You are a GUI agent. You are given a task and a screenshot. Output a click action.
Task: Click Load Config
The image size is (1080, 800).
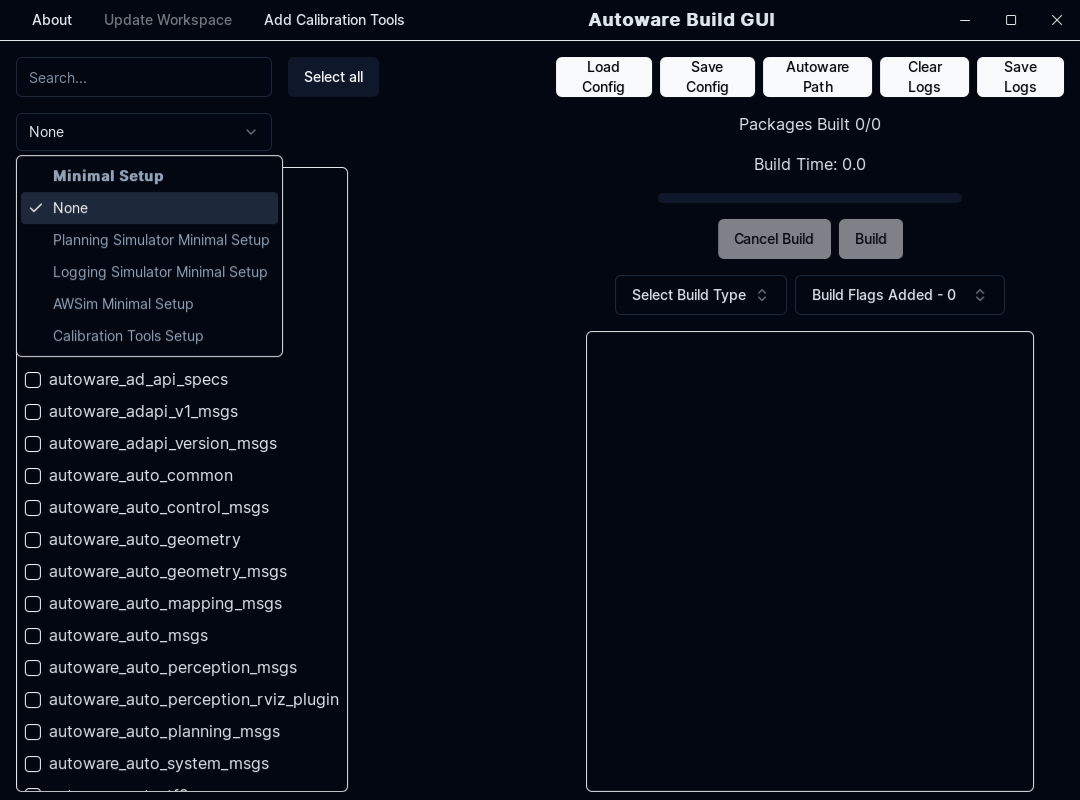pos(603,77)
